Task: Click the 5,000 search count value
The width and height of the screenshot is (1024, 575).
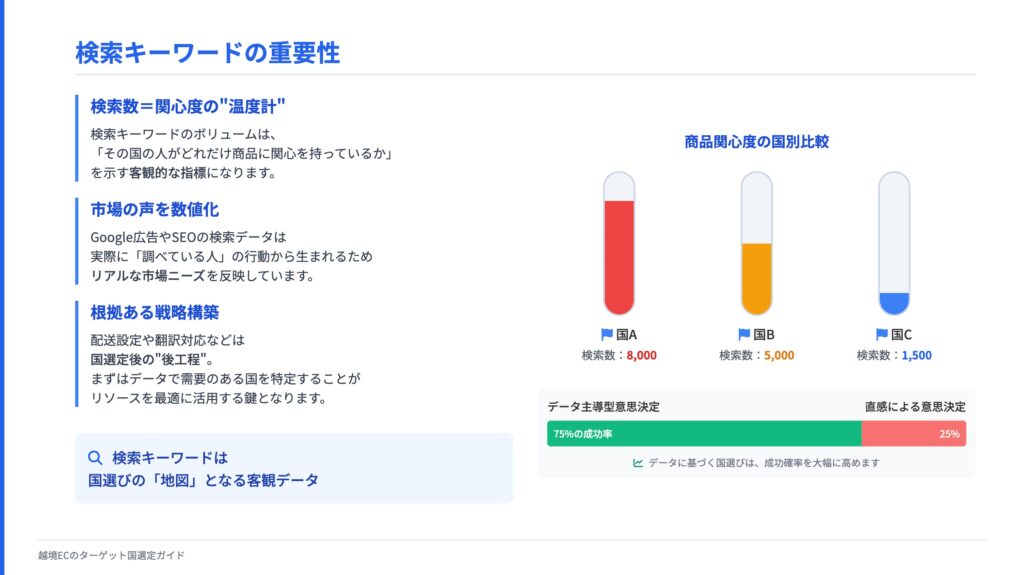Action: point(779,355)
